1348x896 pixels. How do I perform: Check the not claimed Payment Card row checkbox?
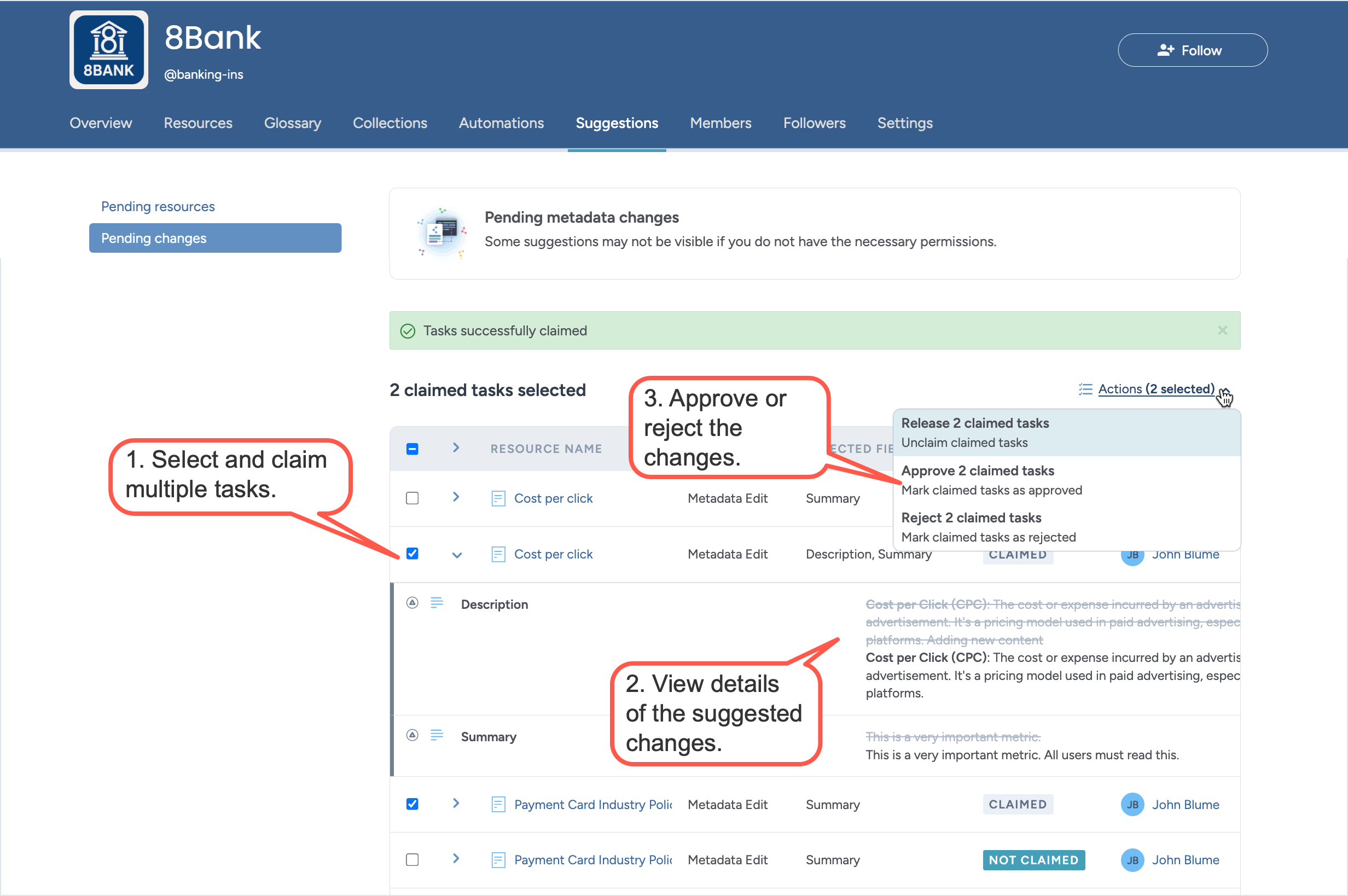[412, 860]
